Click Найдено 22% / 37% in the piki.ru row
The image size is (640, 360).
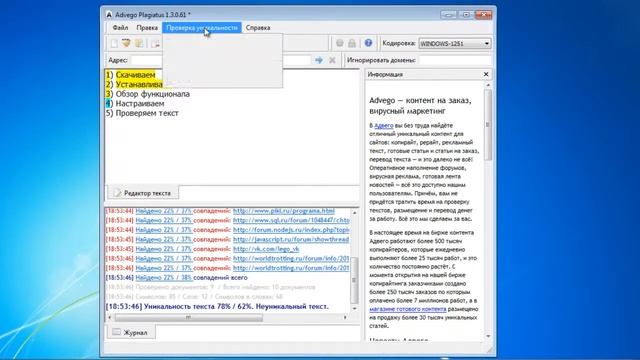163,211
